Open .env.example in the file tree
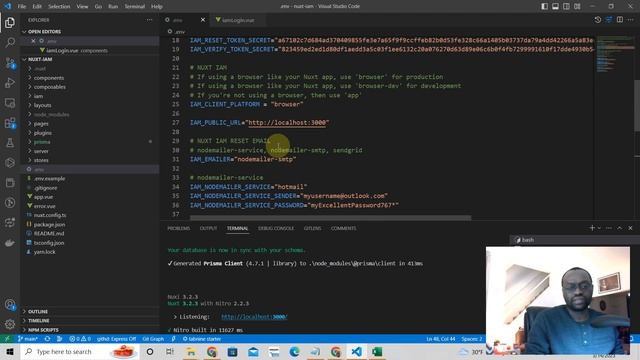Screen dimensions: 640x360 [x=49, y=178]
